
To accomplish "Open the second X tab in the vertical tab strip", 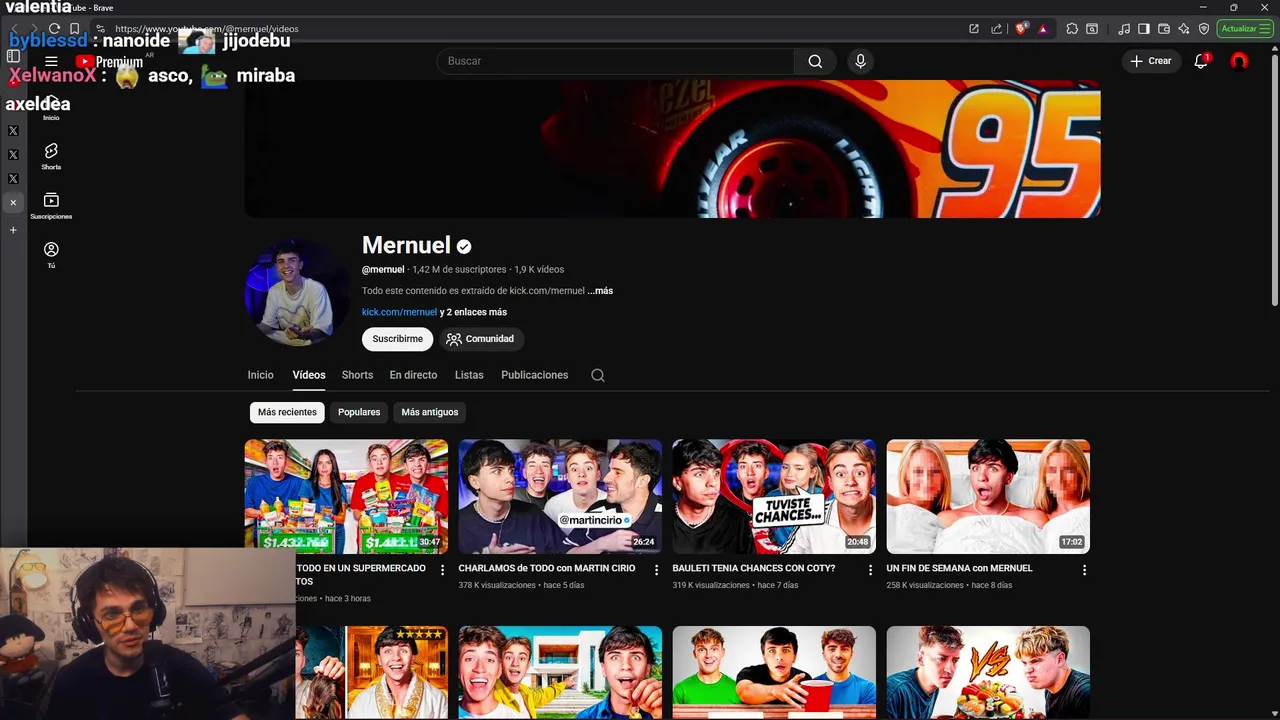I will pos(13,155).
